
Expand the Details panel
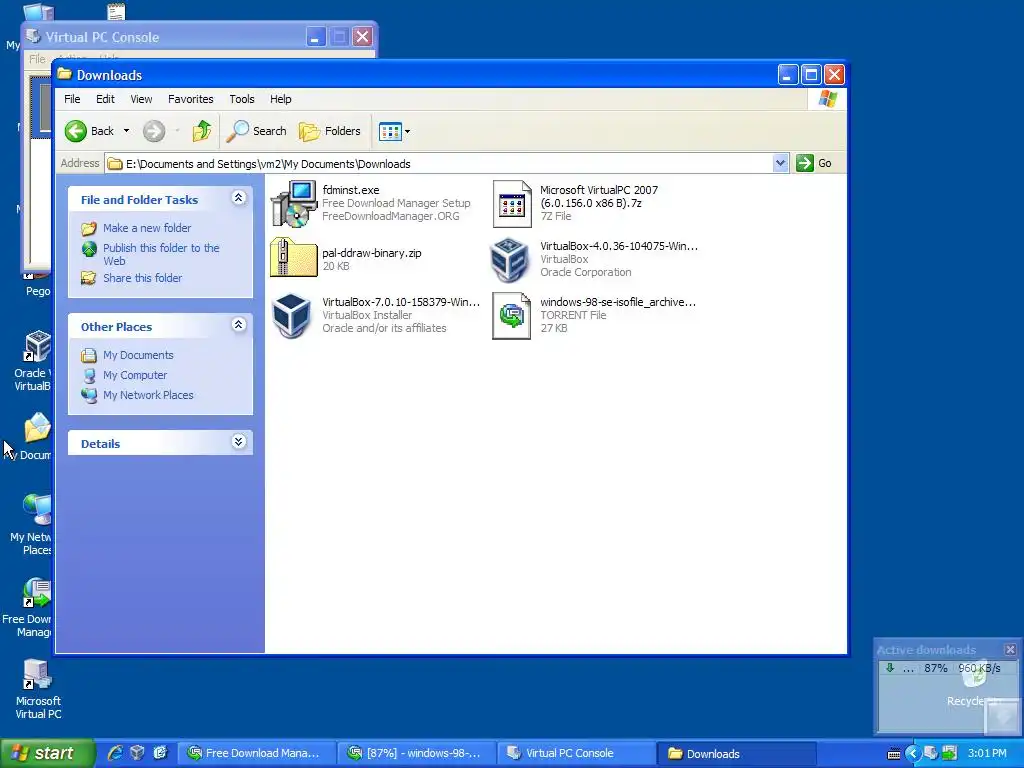point(238,442)
